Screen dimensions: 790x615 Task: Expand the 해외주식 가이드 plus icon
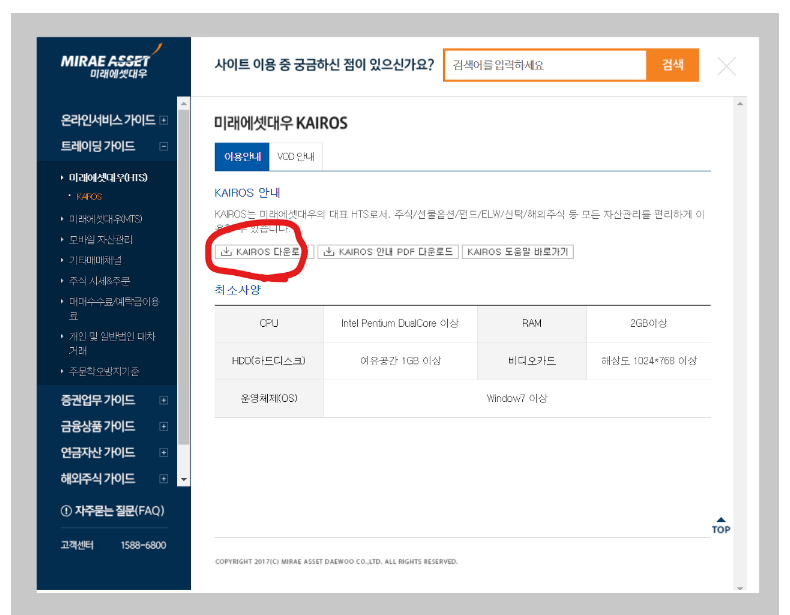163,479
